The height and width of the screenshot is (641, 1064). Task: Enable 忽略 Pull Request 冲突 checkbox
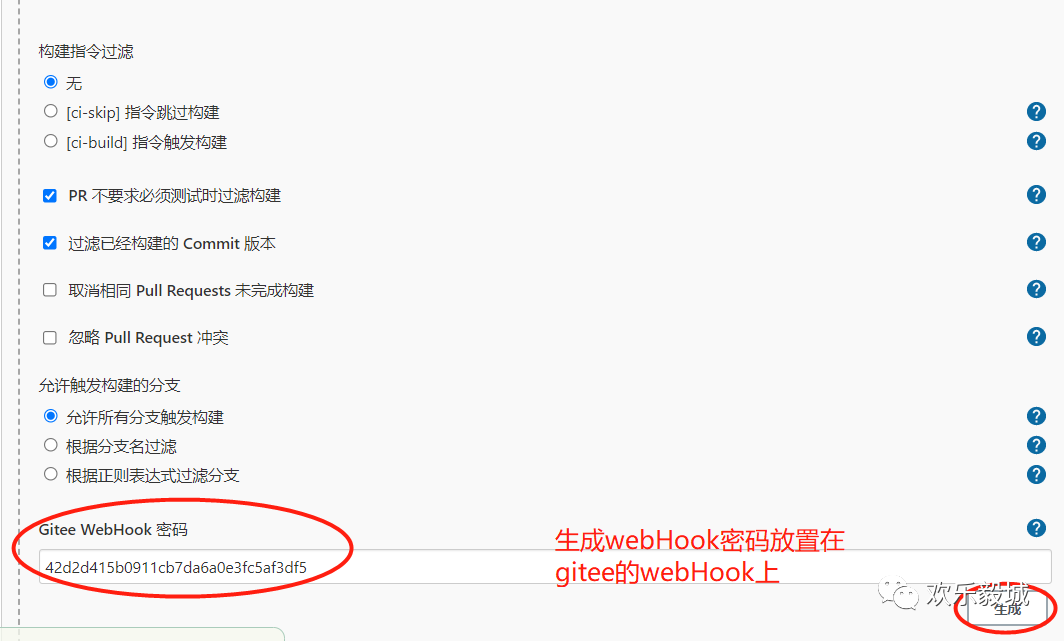[50, 338]
